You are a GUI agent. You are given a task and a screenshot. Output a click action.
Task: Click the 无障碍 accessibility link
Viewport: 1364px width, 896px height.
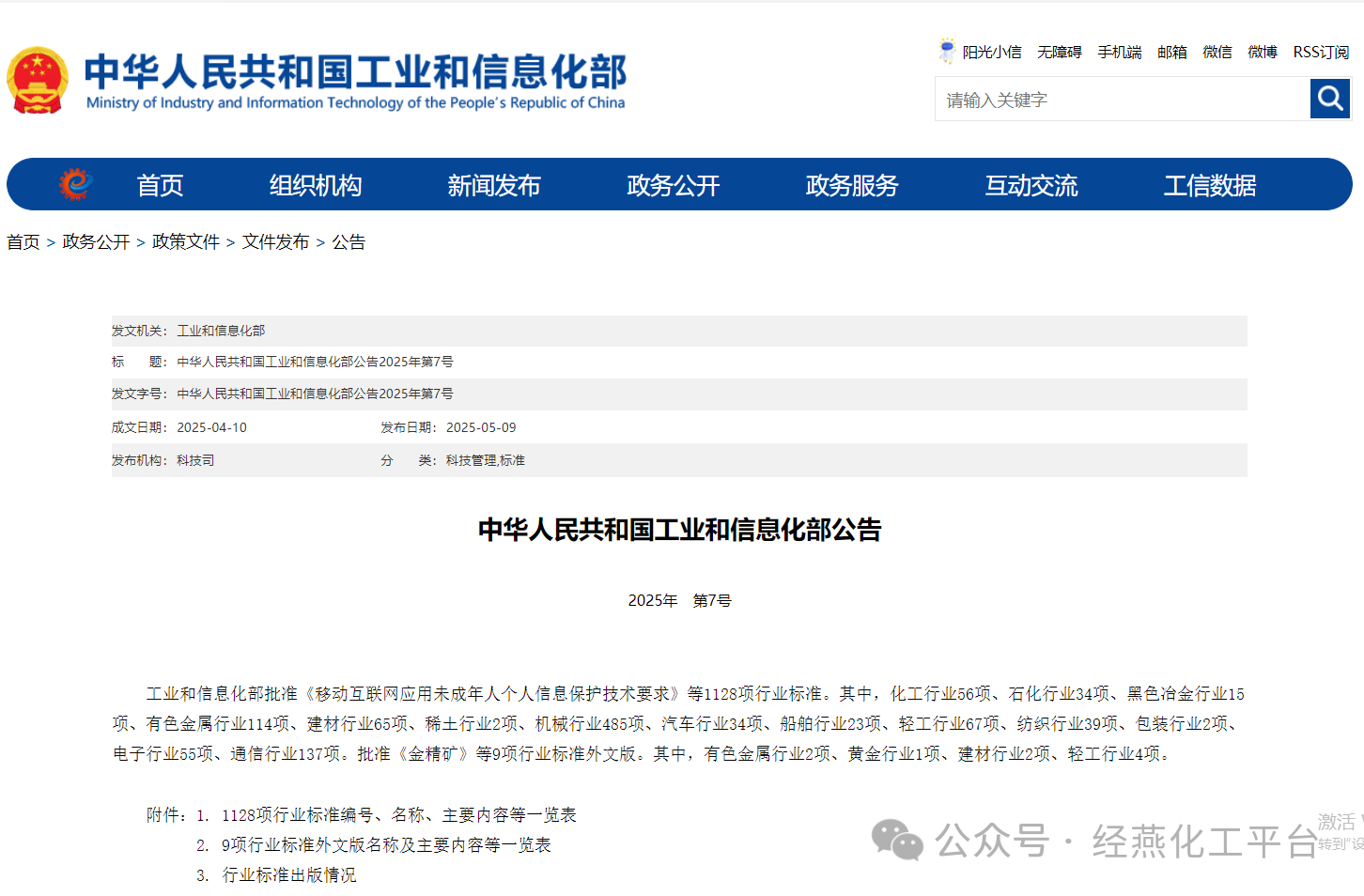(1059, 53)
